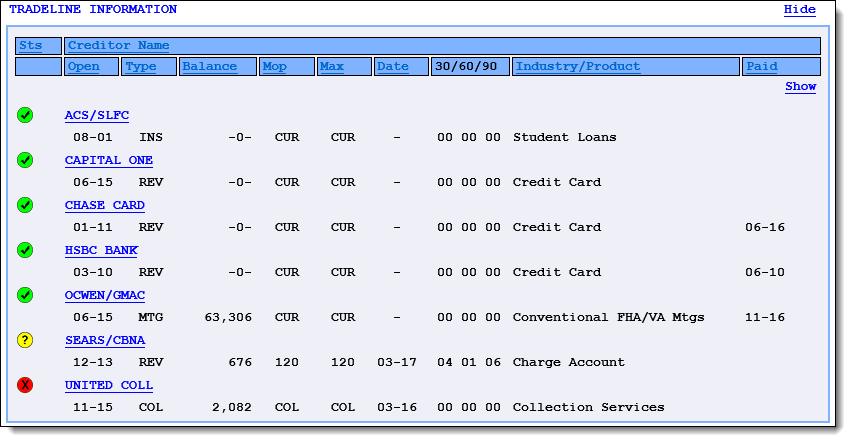Click the MTG type for OCWEN/GMAC
Screen dimensions: 851x442
(150, 318)
